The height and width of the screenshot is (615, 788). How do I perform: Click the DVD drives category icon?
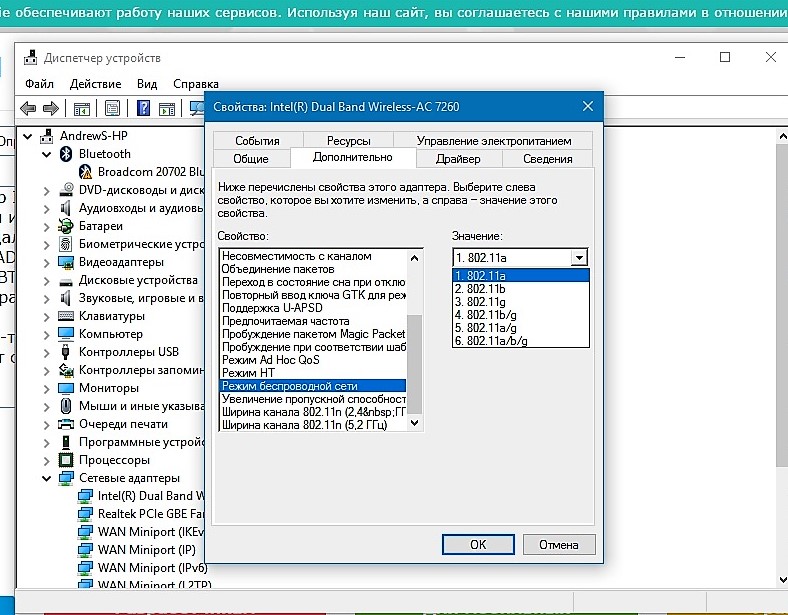click(x=66, y=190)
